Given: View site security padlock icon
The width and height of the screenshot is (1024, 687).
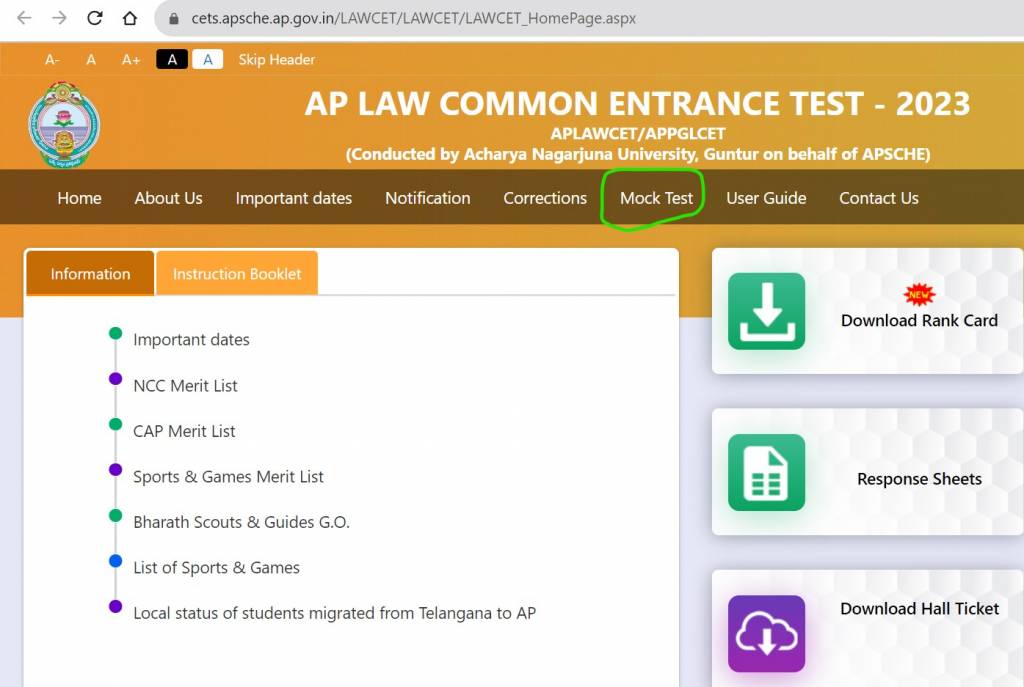Looking at the screenshot, I should (174, 19).
